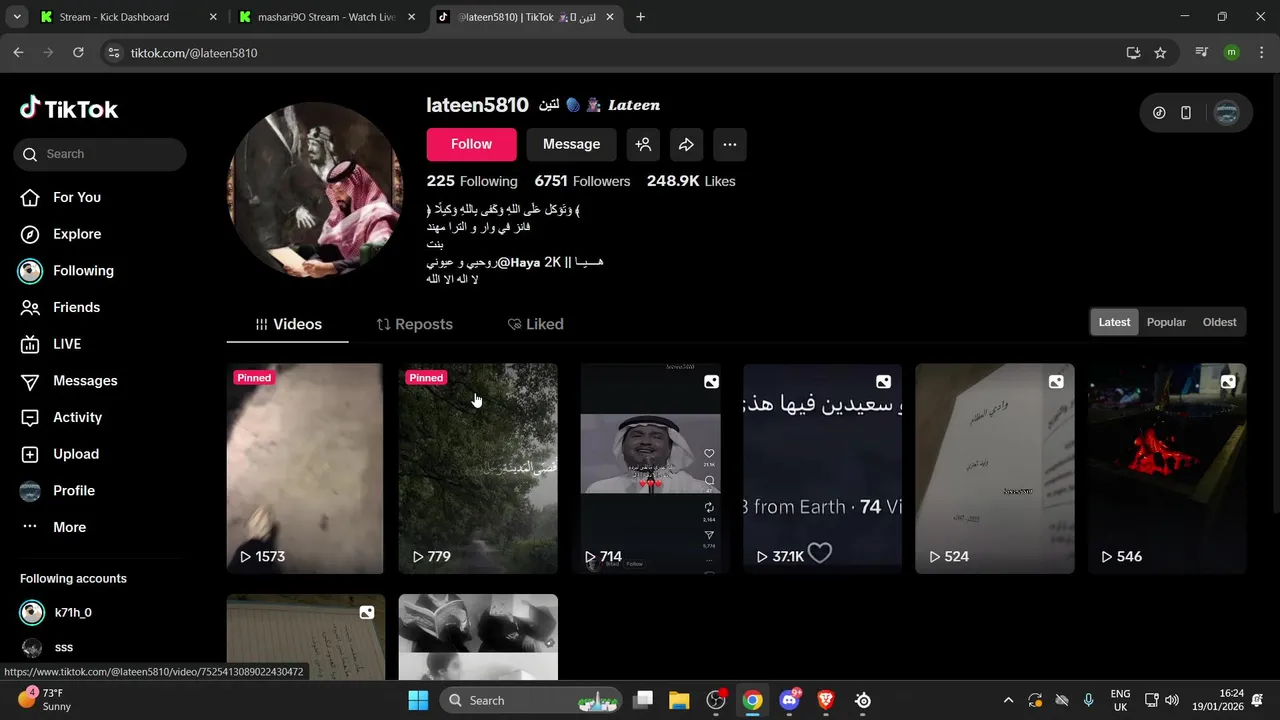Click the 248.9K Likes count
This screenshot has width=1280, height=720.
tap(691, 181)
